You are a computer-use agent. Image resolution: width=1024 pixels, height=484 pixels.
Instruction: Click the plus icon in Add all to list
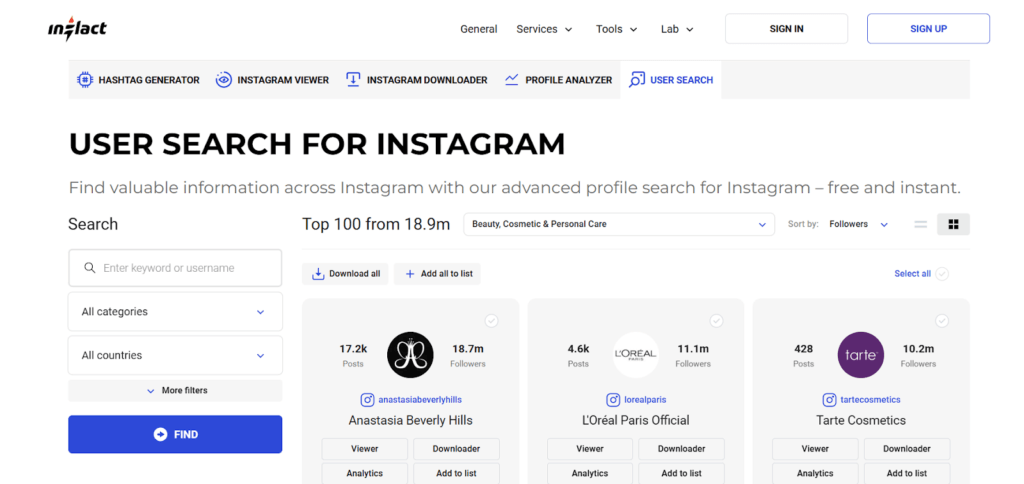click(x=410, y=274)
